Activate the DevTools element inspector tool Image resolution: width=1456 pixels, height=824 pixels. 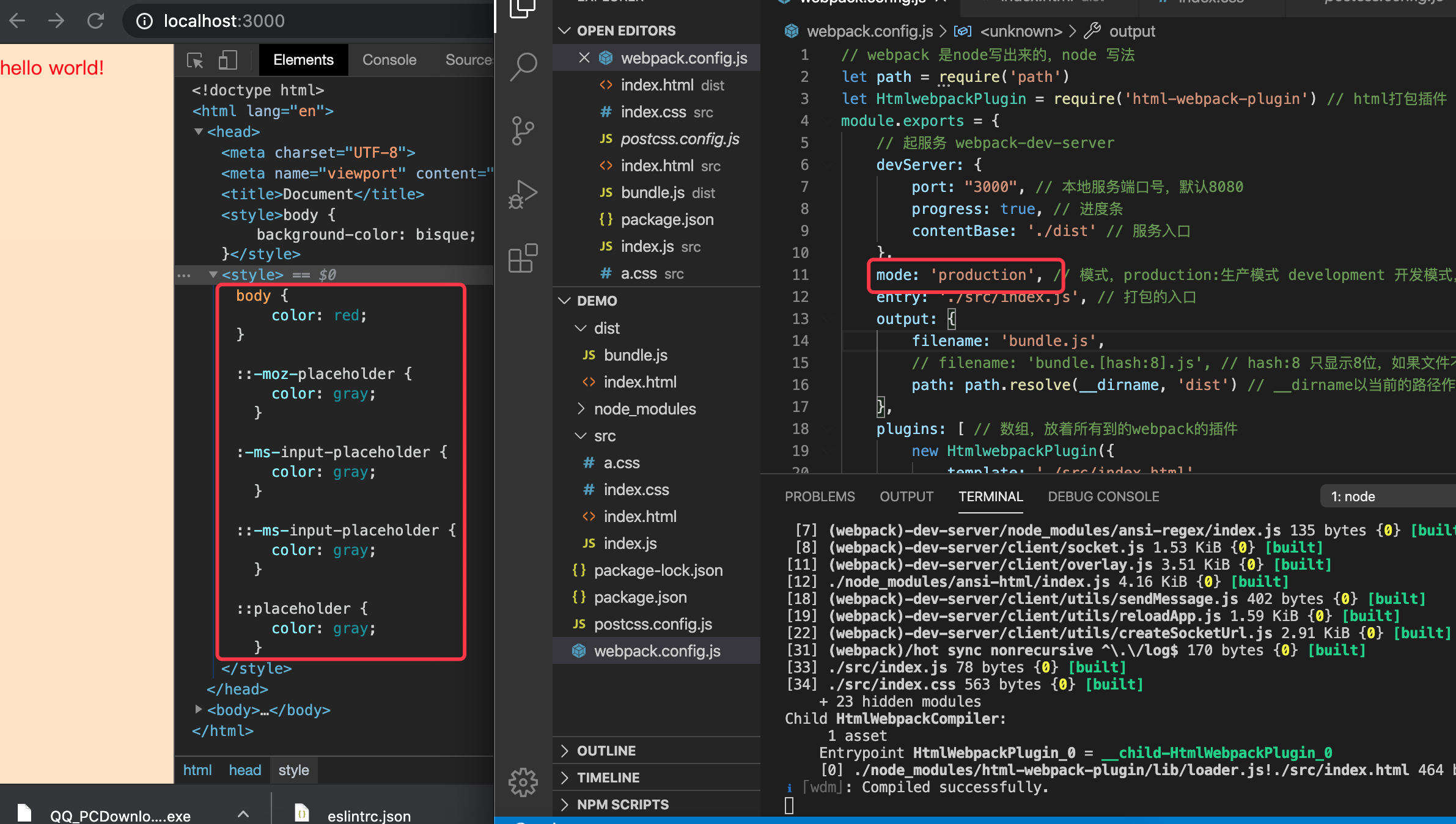[195, 60]
